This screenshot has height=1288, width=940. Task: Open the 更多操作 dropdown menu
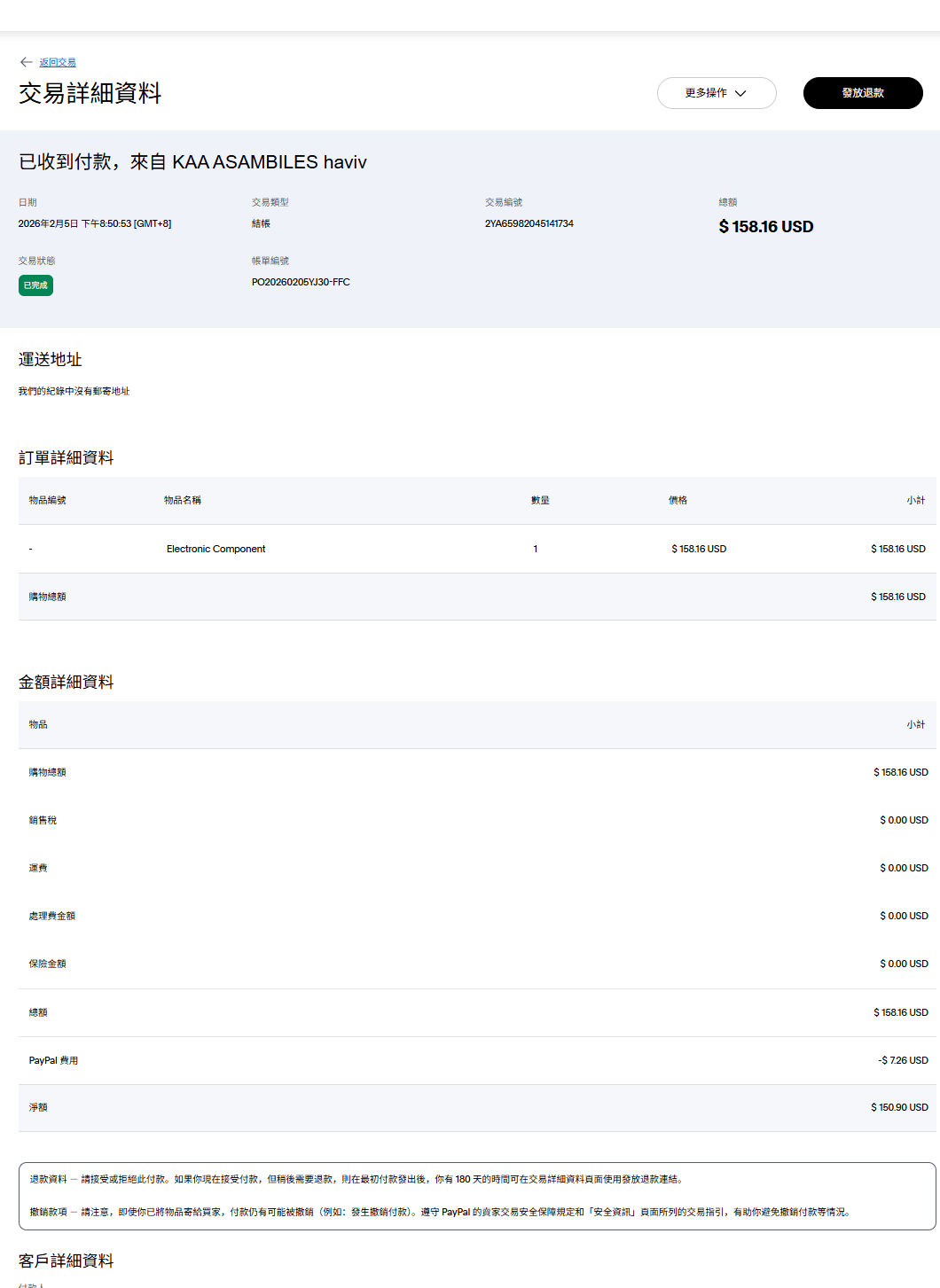tap(706, 93)
